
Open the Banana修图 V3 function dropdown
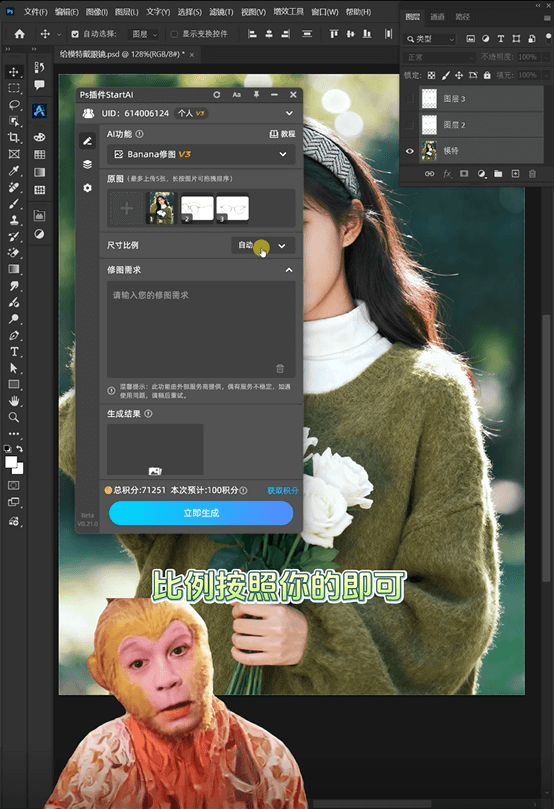tap(201, 154)
